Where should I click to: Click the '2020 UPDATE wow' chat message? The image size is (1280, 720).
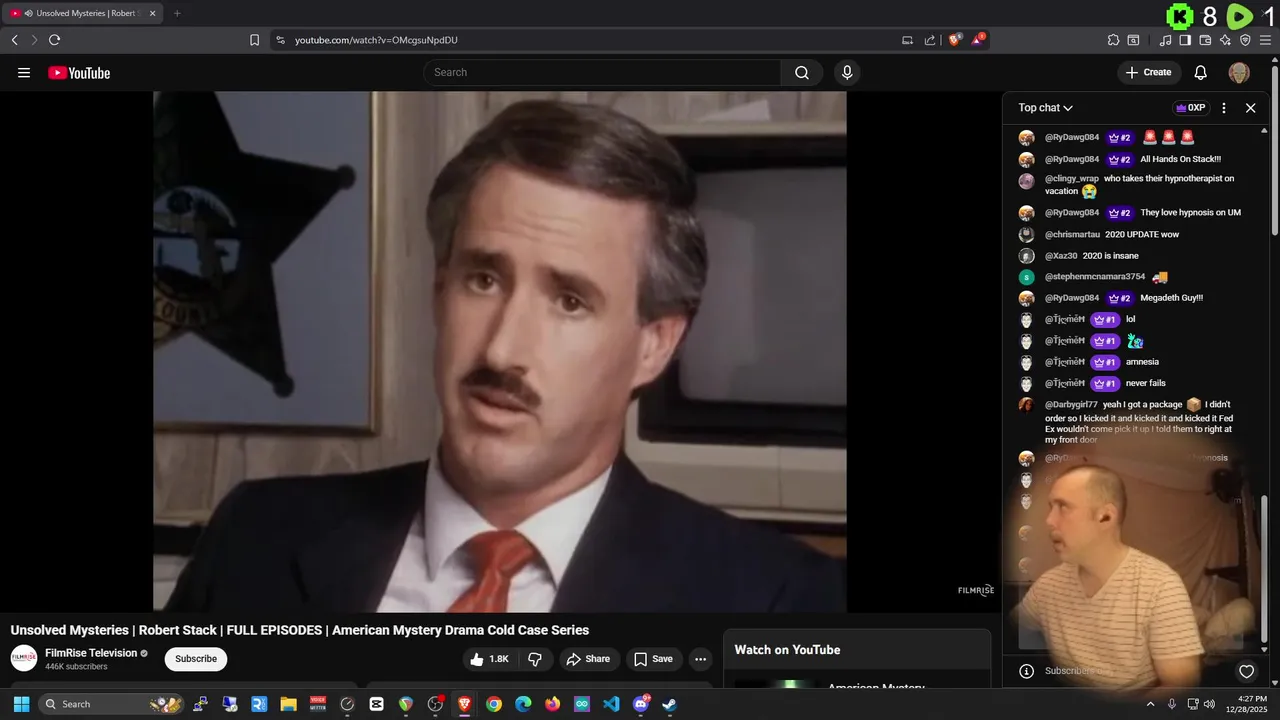1142,234
